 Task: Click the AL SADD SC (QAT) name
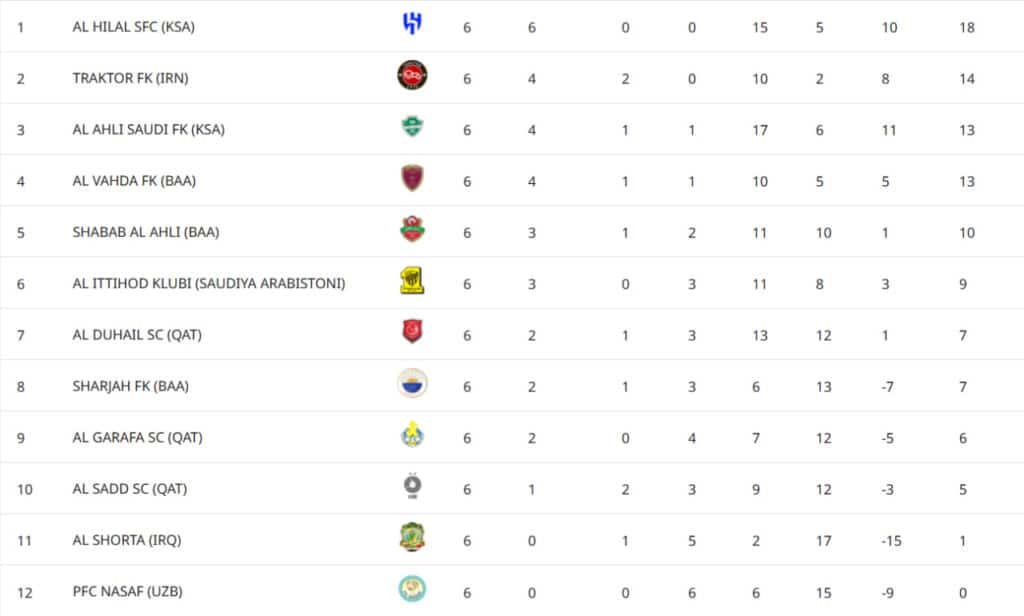(x=129, y=489)
